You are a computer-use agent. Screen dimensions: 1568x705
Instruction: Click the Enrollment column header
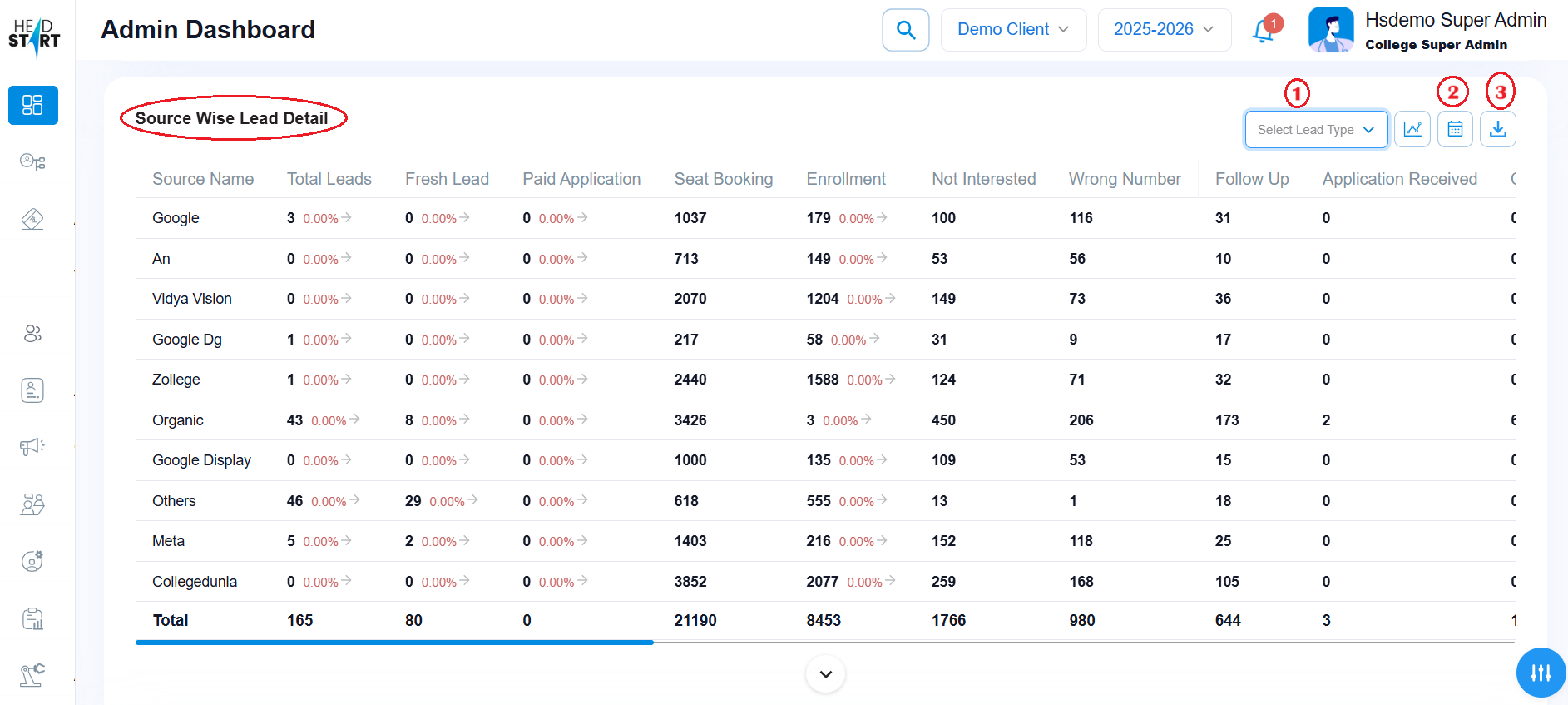[x=845, y=179]
